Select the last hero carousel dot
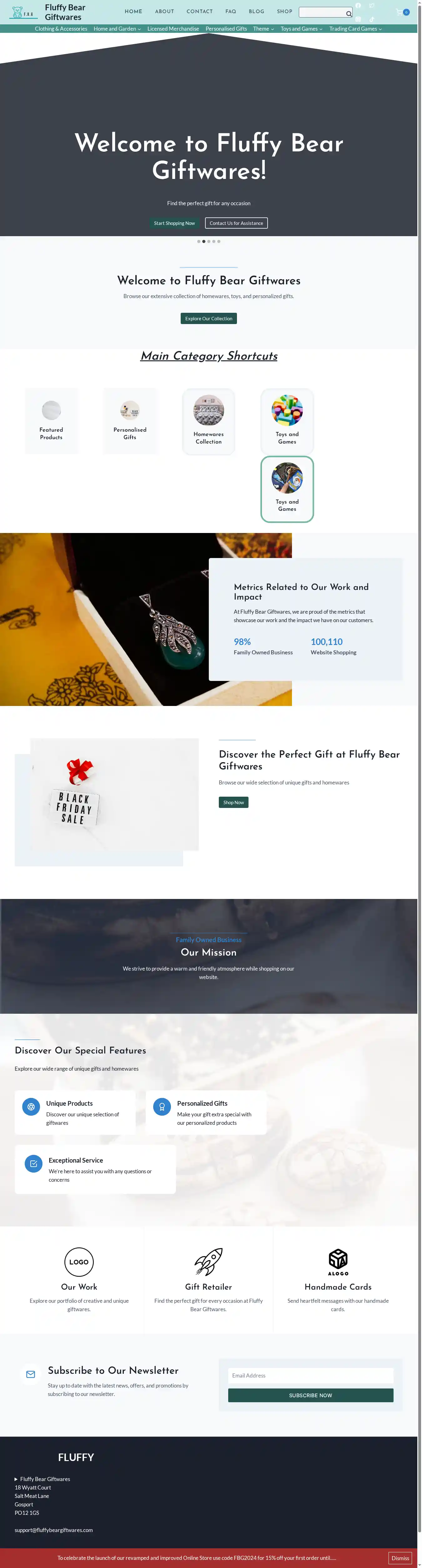The width and height of the screenshot is (422, 1568). (x=219, y=242)
